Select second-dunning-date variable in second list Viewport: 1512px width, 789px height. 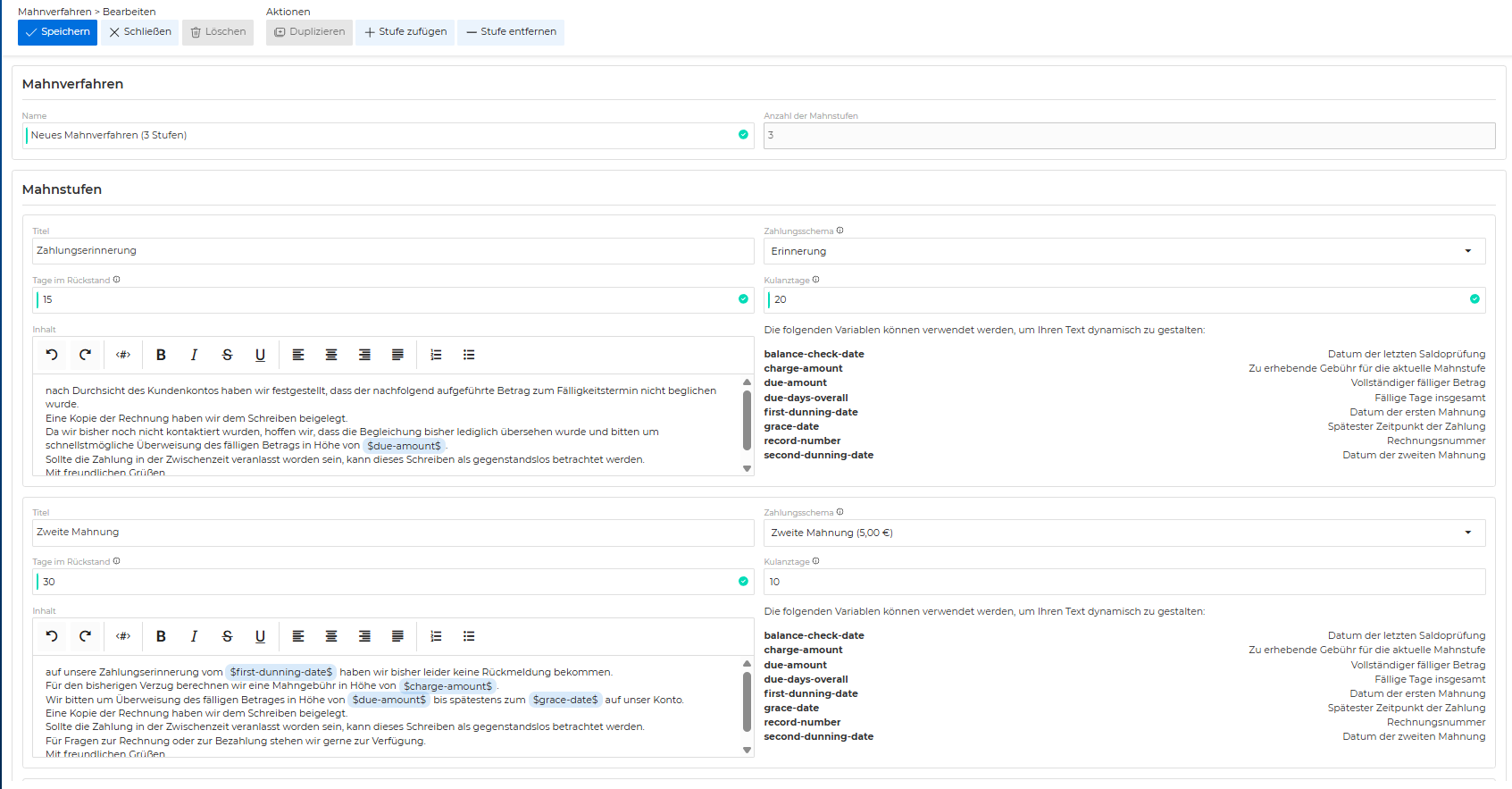[818, 736]
